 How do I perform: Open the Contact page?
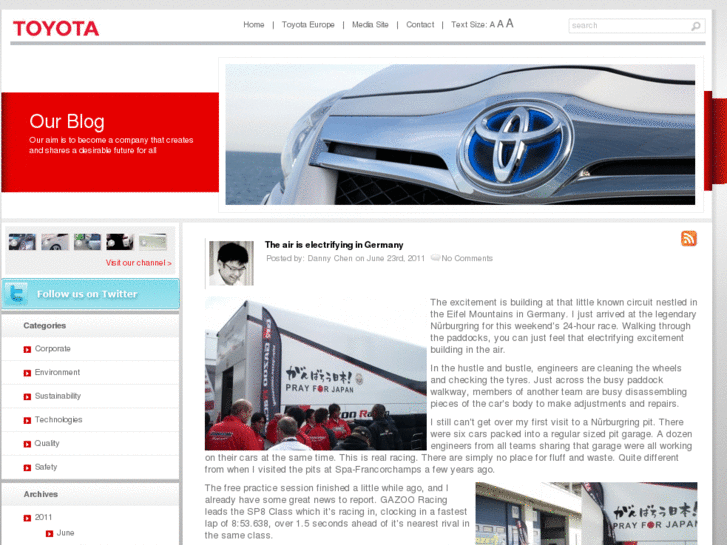420,25
